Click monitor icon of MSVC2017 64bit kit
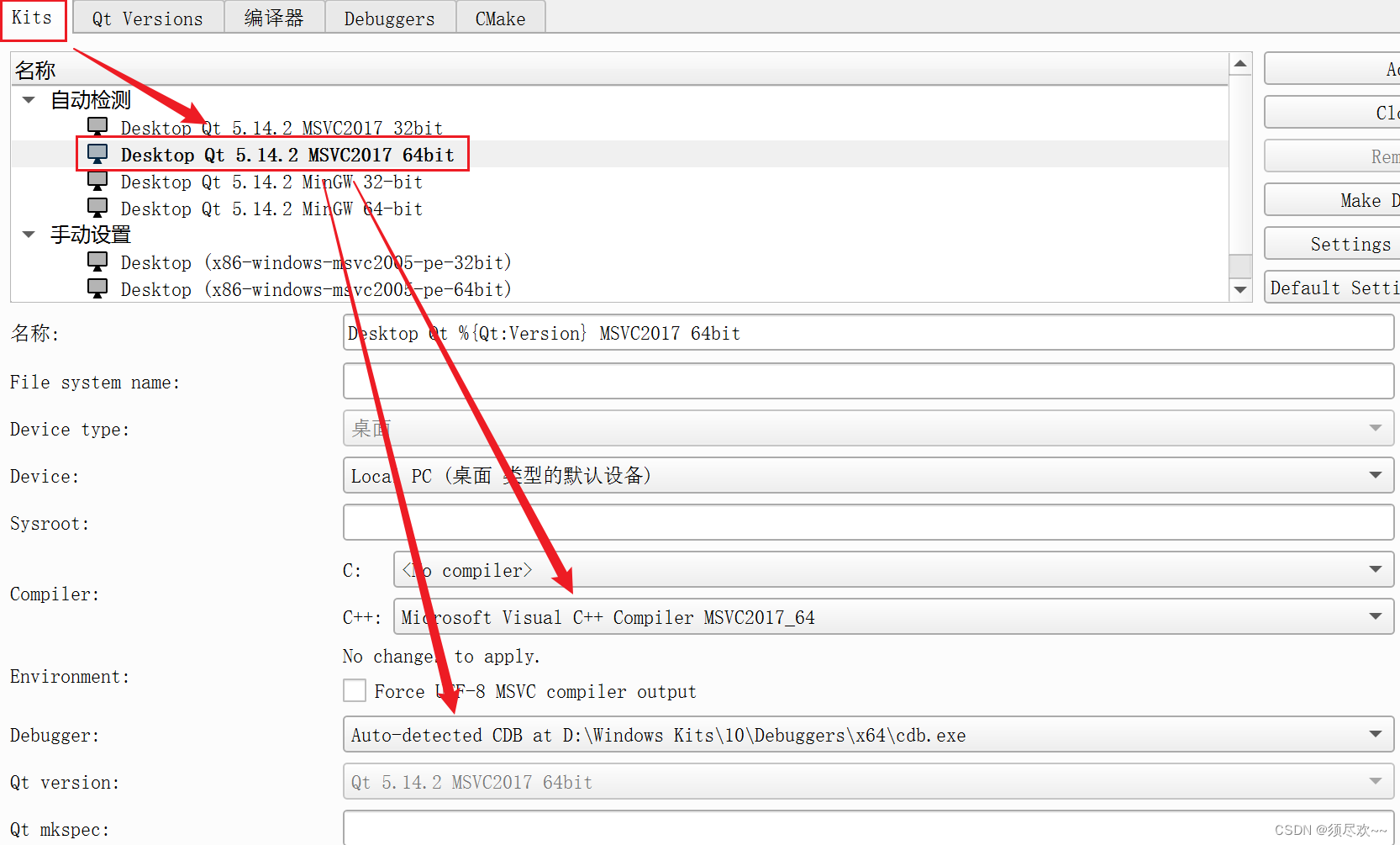This screenshot has height=845, width=1400. tap(97, 154)
